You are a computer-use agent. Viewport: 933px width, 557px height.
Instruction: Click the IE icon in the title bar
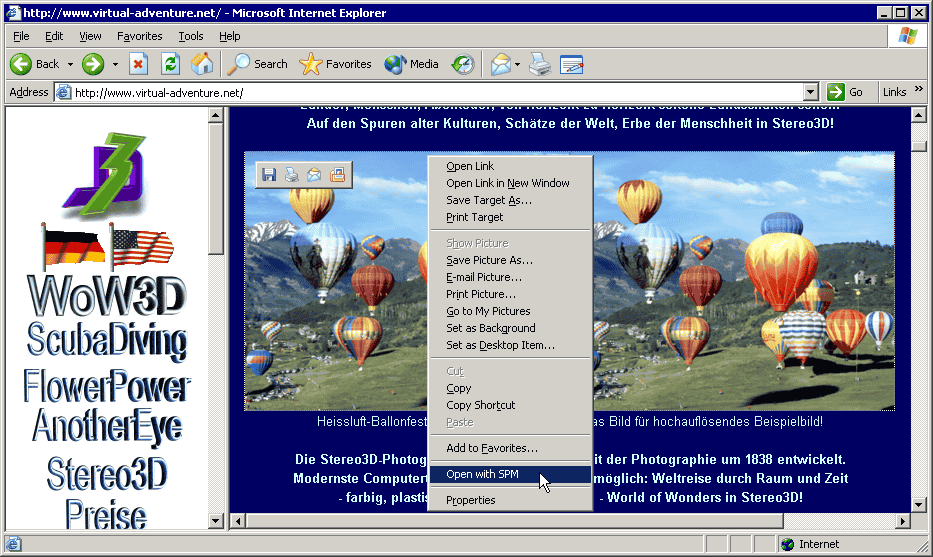click(x=13, y=12)
